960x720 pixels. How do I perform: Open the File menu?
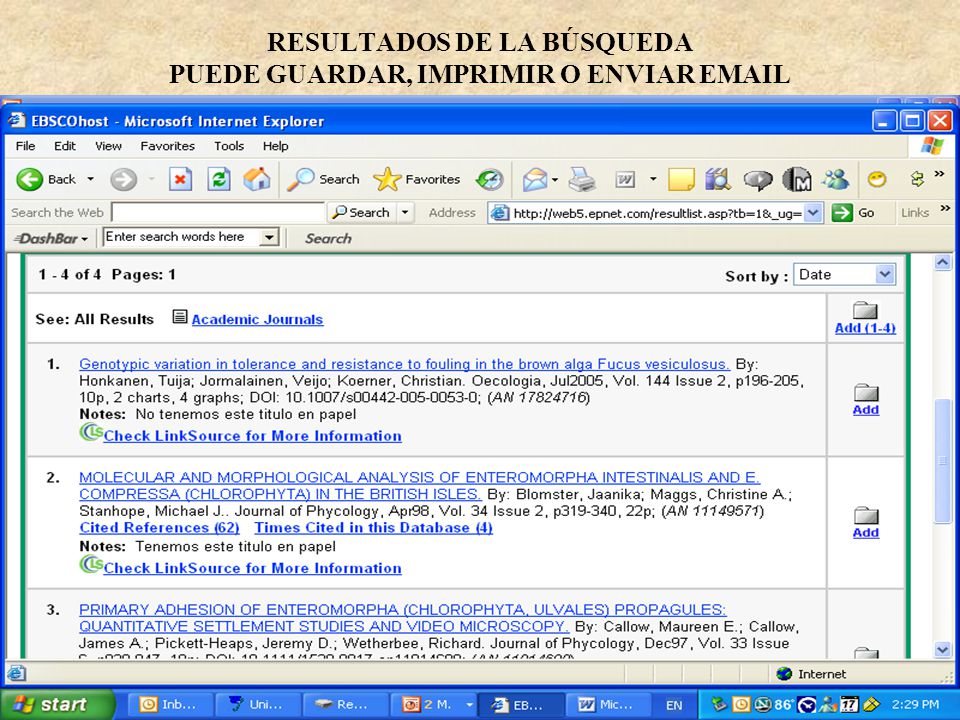[x=25, y=146]
